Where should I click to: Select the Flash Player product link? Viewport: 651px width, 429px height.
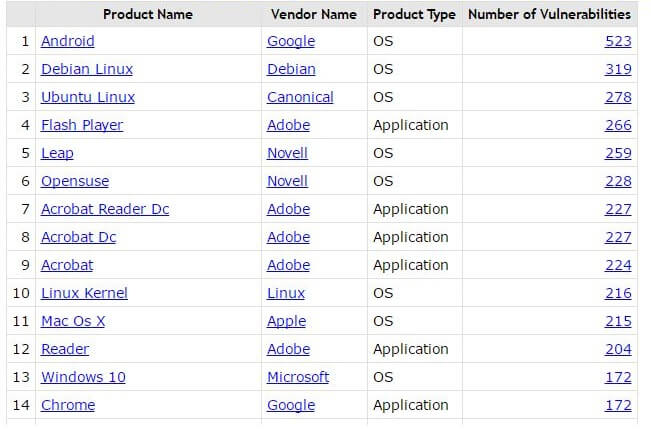click(82, 125)
